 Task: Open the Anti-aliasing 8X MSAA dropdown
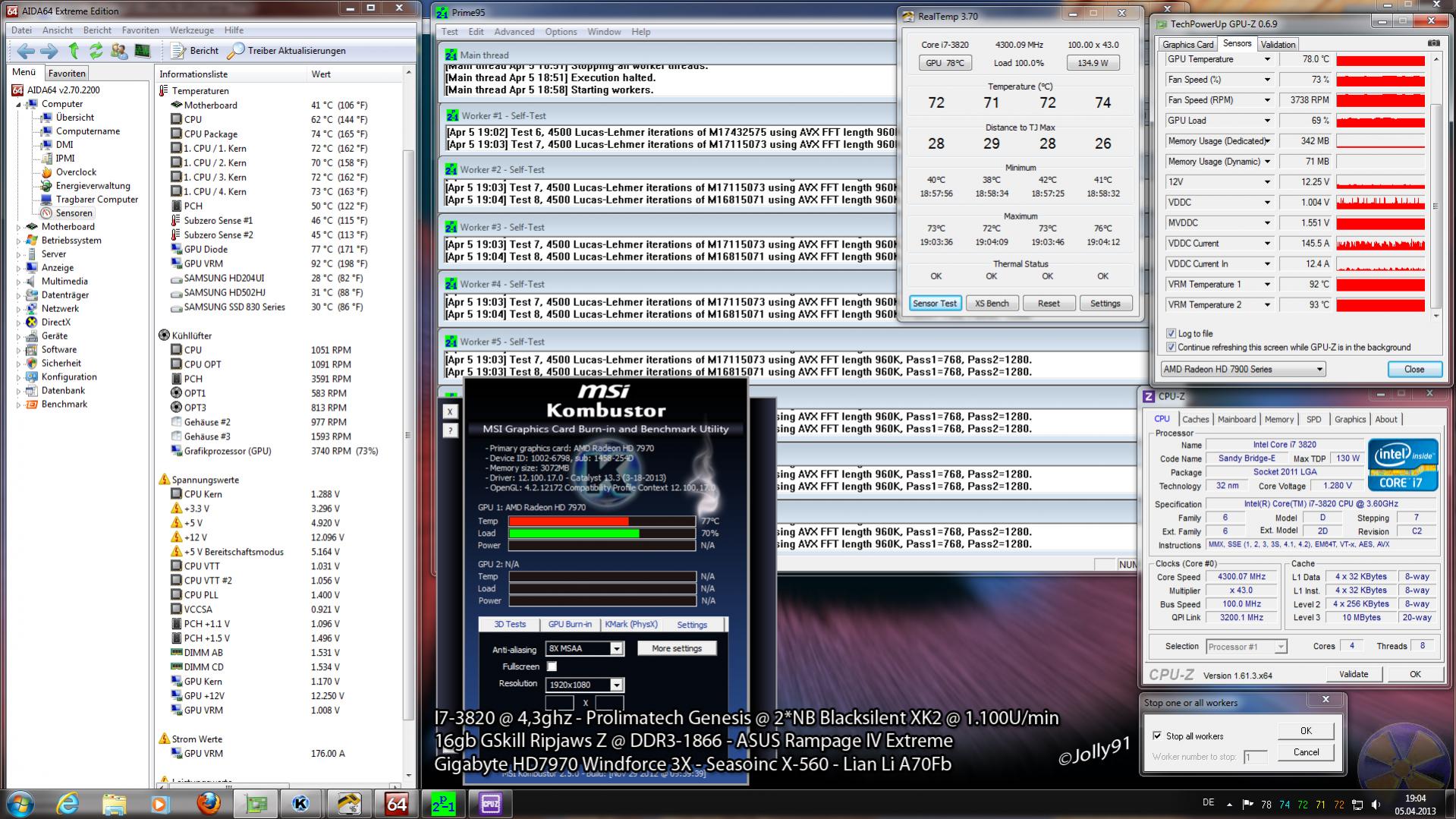[x=585, y=649]
